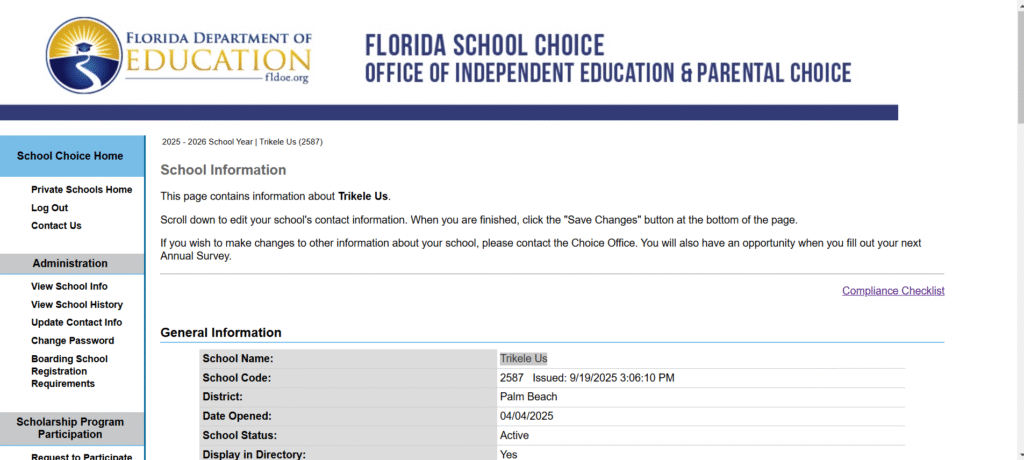
Task: Click the 2025 - 2026 School Year breadcrumb
Action: [x=207, y=142]
